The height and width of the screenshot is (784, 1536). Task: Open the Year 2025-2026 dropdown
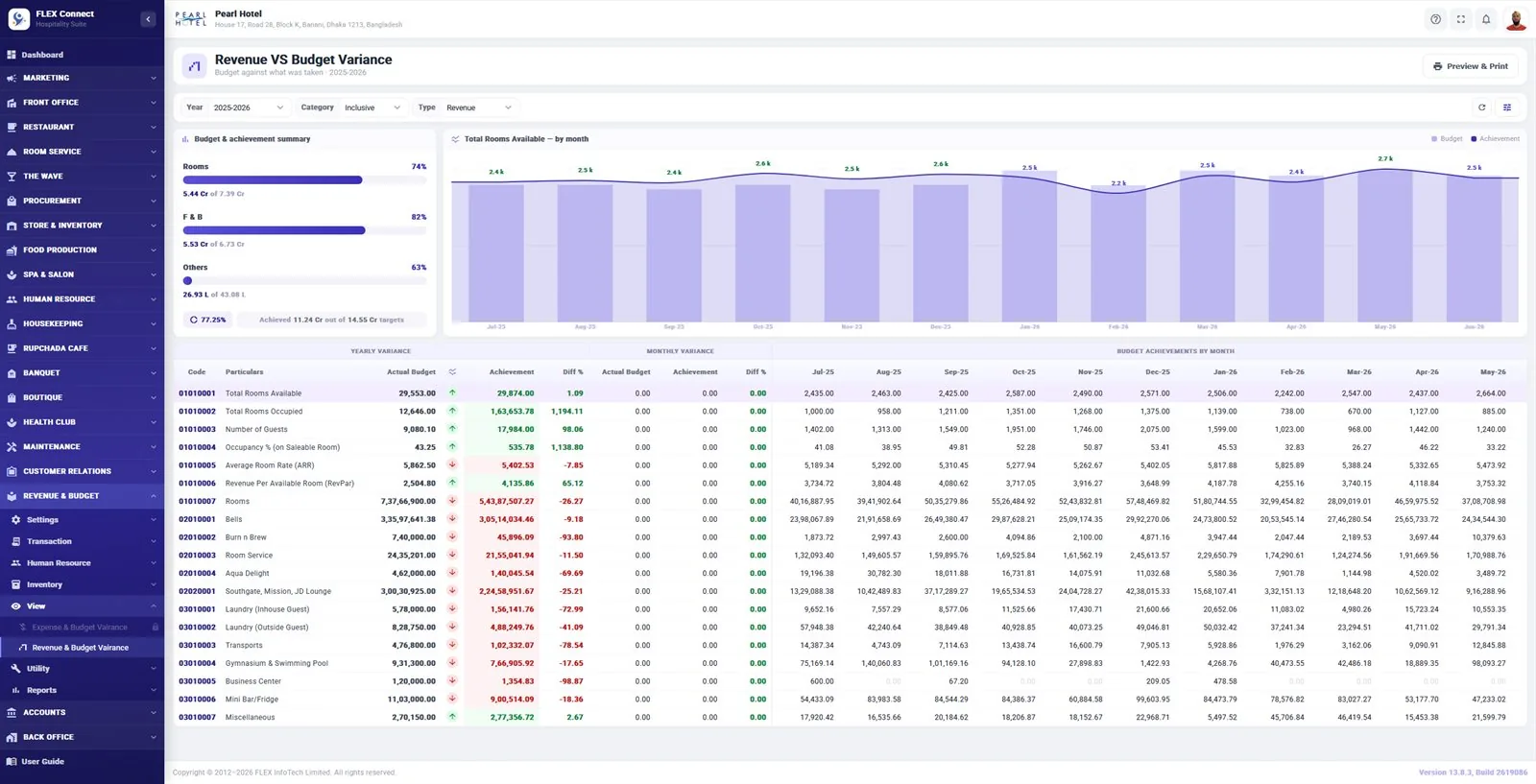click(249, 107)
